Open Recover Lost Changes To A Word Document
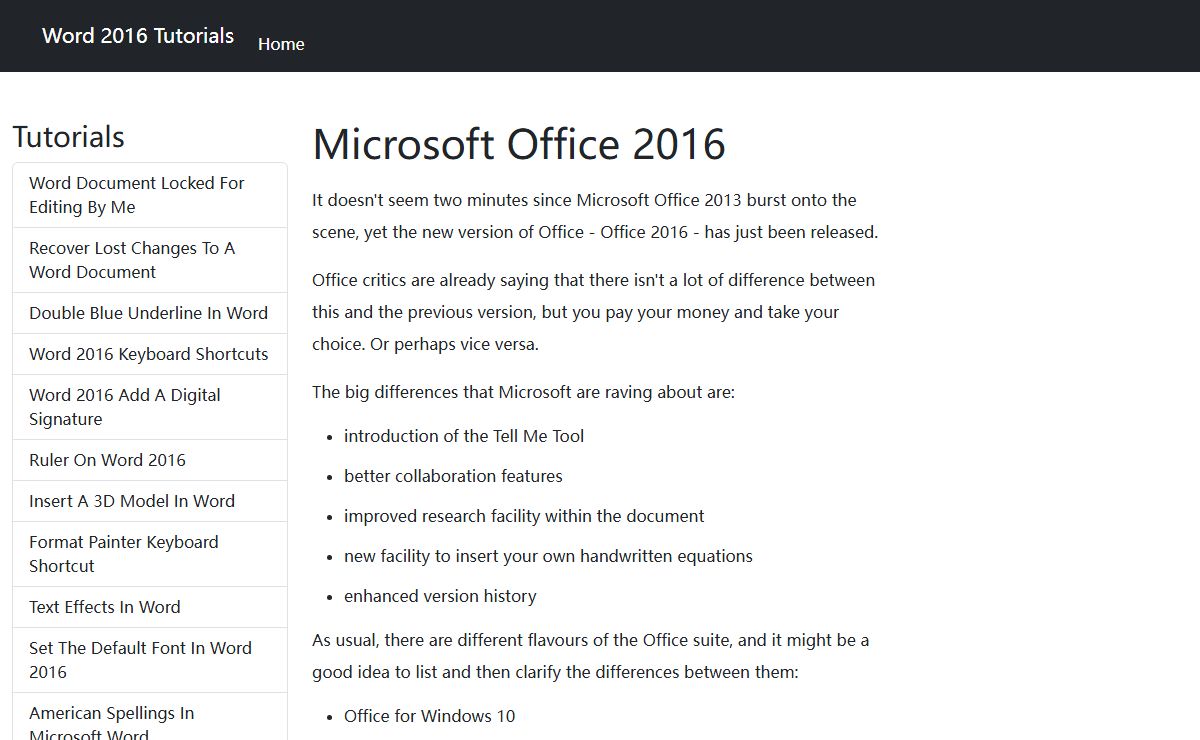 pyautogui.click(x=132, y=260)
